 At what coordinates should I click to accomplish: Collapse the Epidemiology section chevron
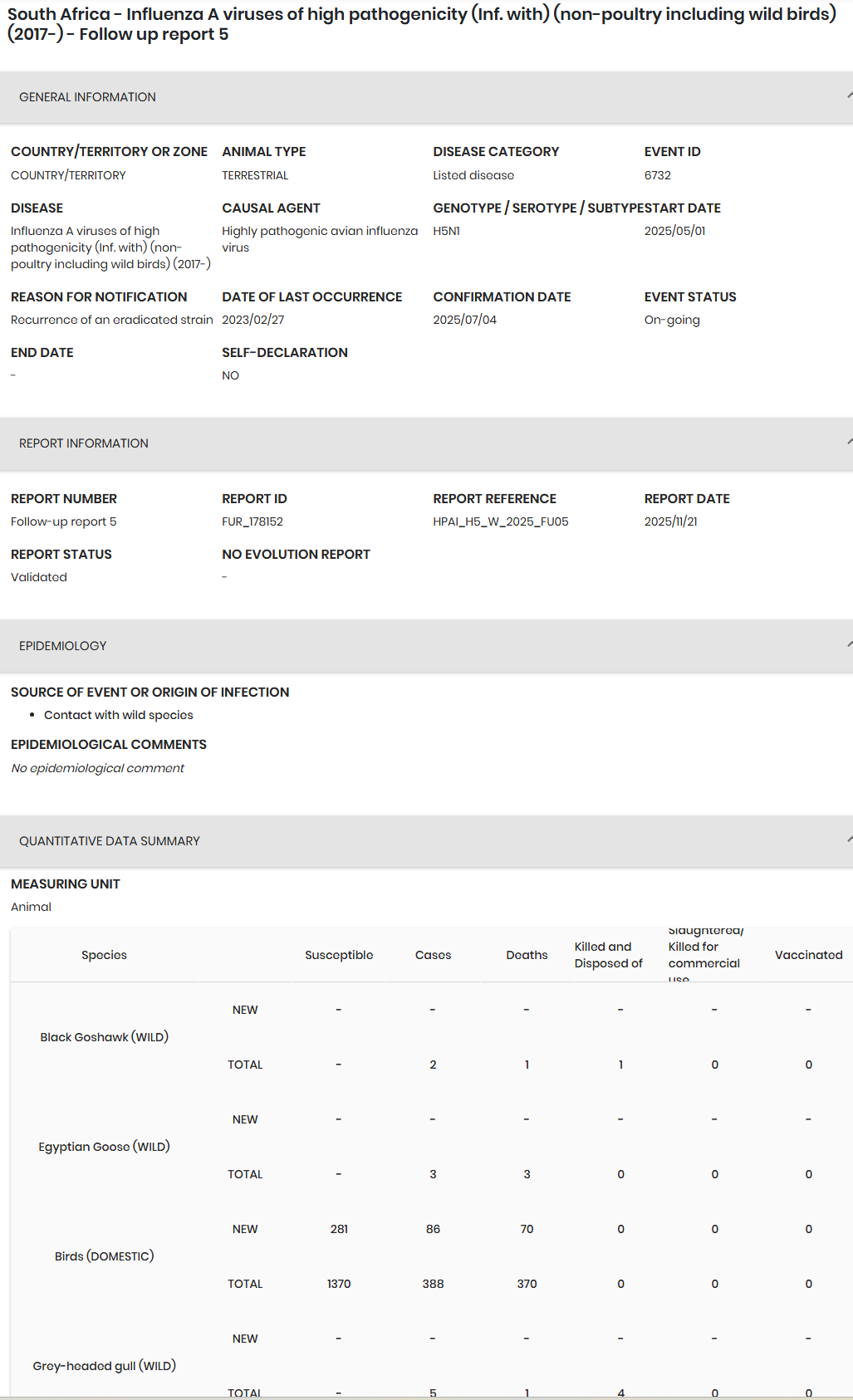(x=849, y=645)
